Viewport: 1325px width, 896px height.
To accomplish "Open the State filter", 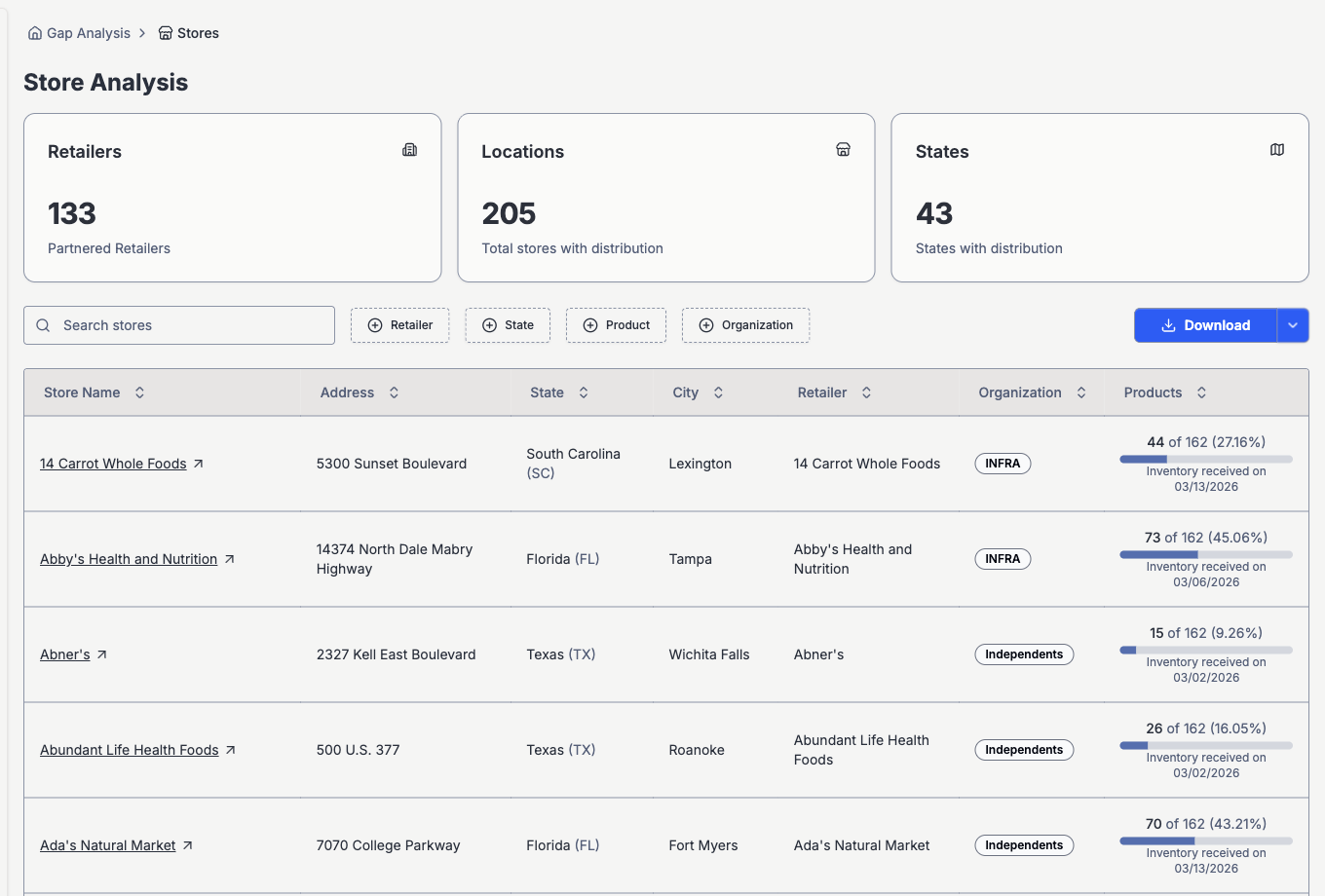I will (508, 325).
